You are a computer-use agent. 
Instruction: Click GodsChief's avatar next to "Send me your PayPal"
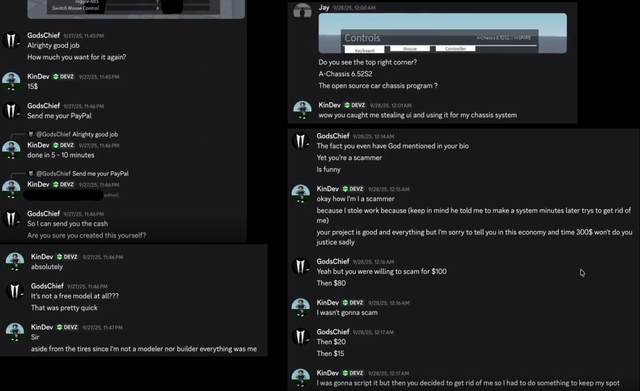point(11,111)
